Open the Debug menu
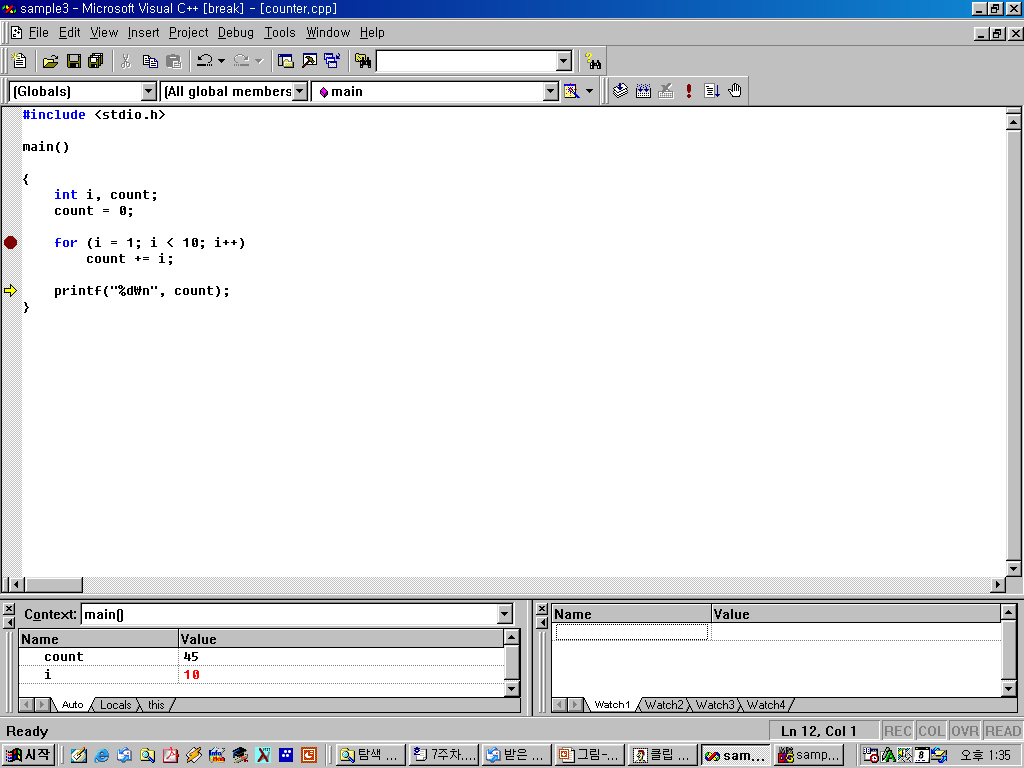The height and width of the screenshot is (768, 1024). click(236, 33)
